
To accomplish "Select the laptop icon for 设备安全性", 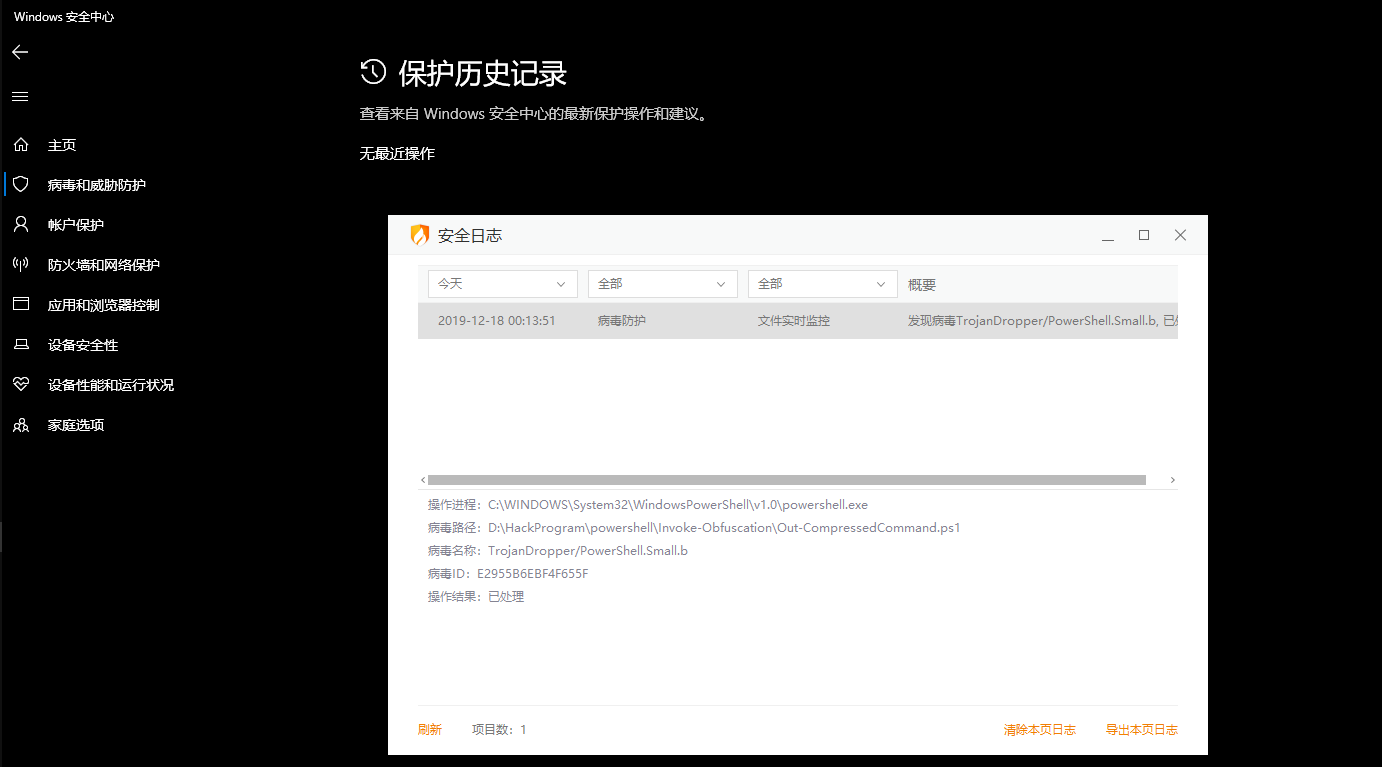I will coord(21,345).
